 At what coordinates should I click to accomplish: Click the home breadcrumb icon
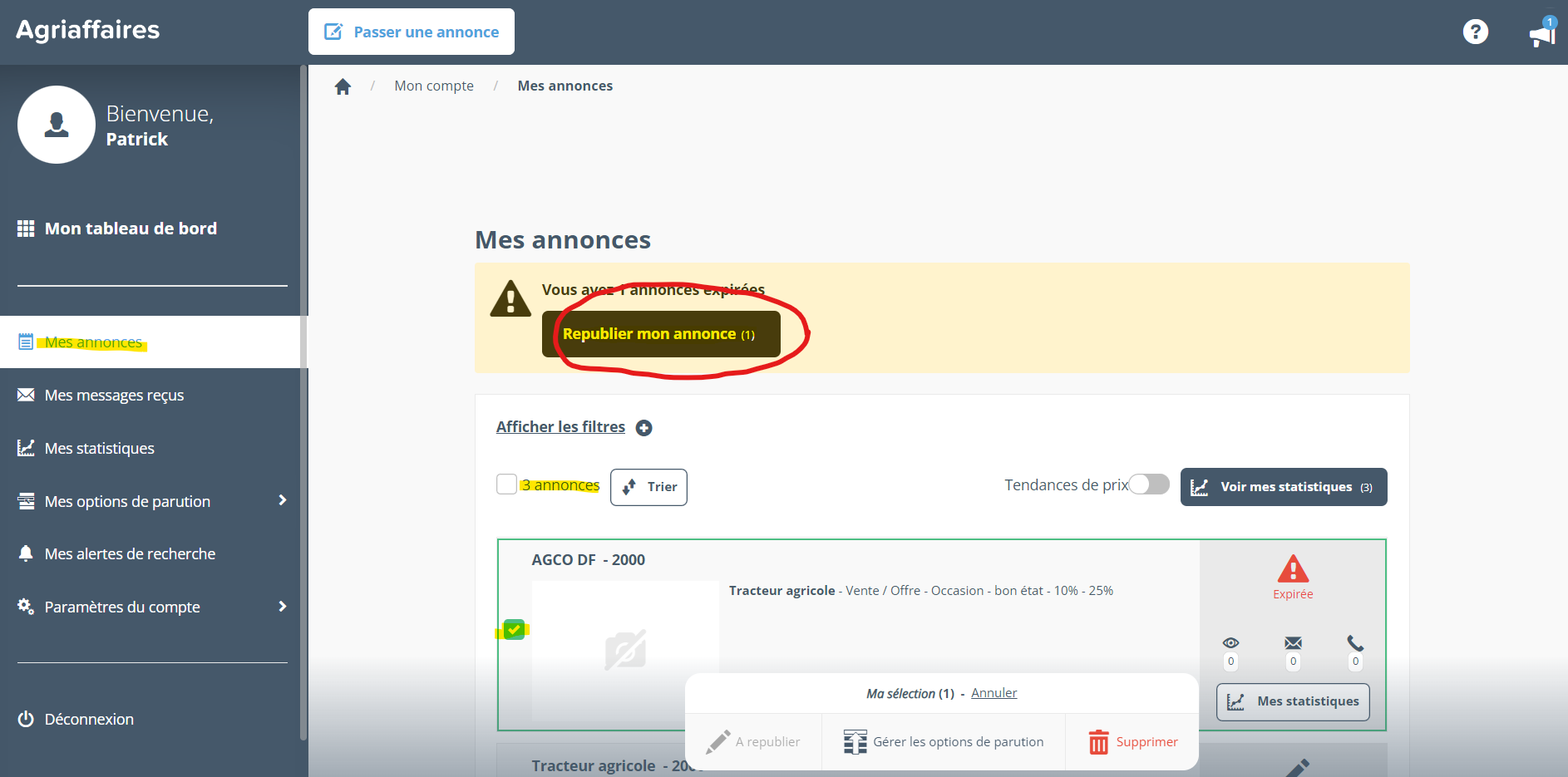coord(343,86)
